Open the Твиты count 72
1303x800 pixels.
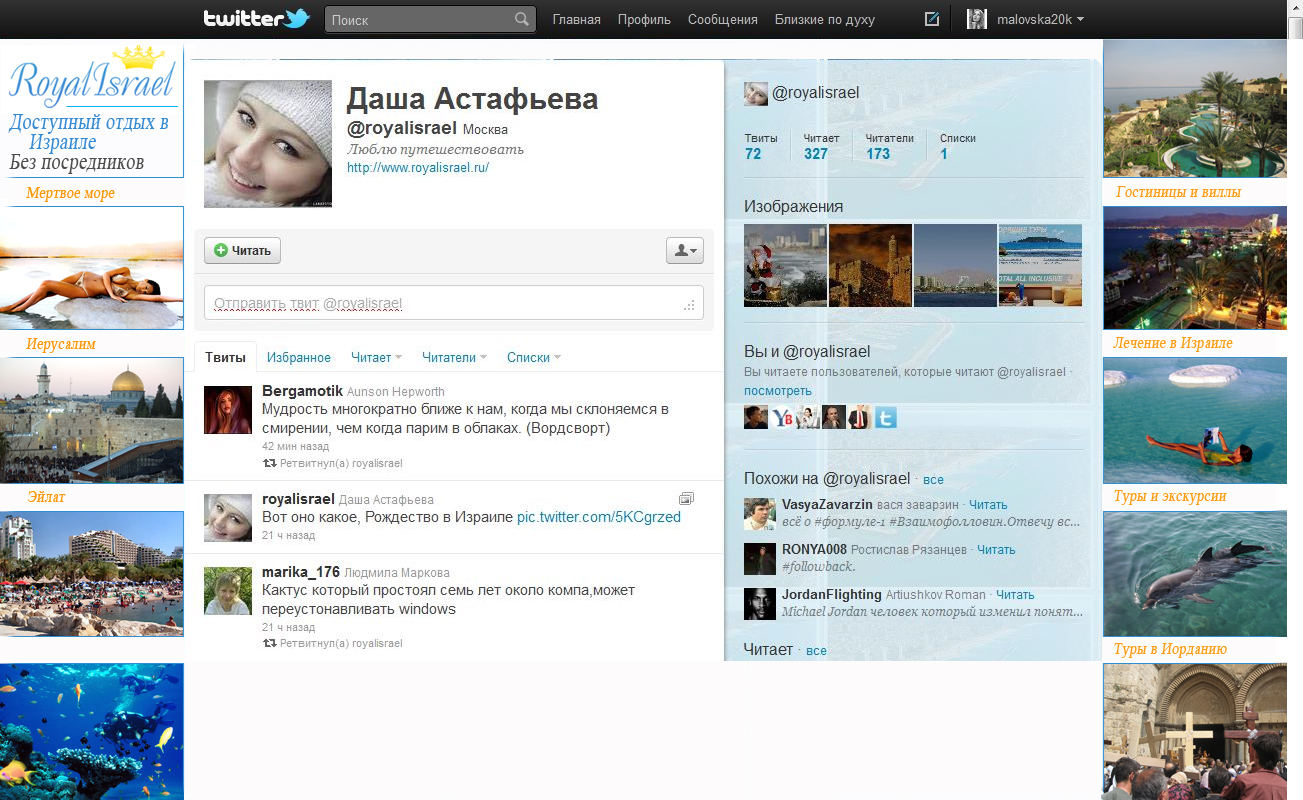pos(753,154)
